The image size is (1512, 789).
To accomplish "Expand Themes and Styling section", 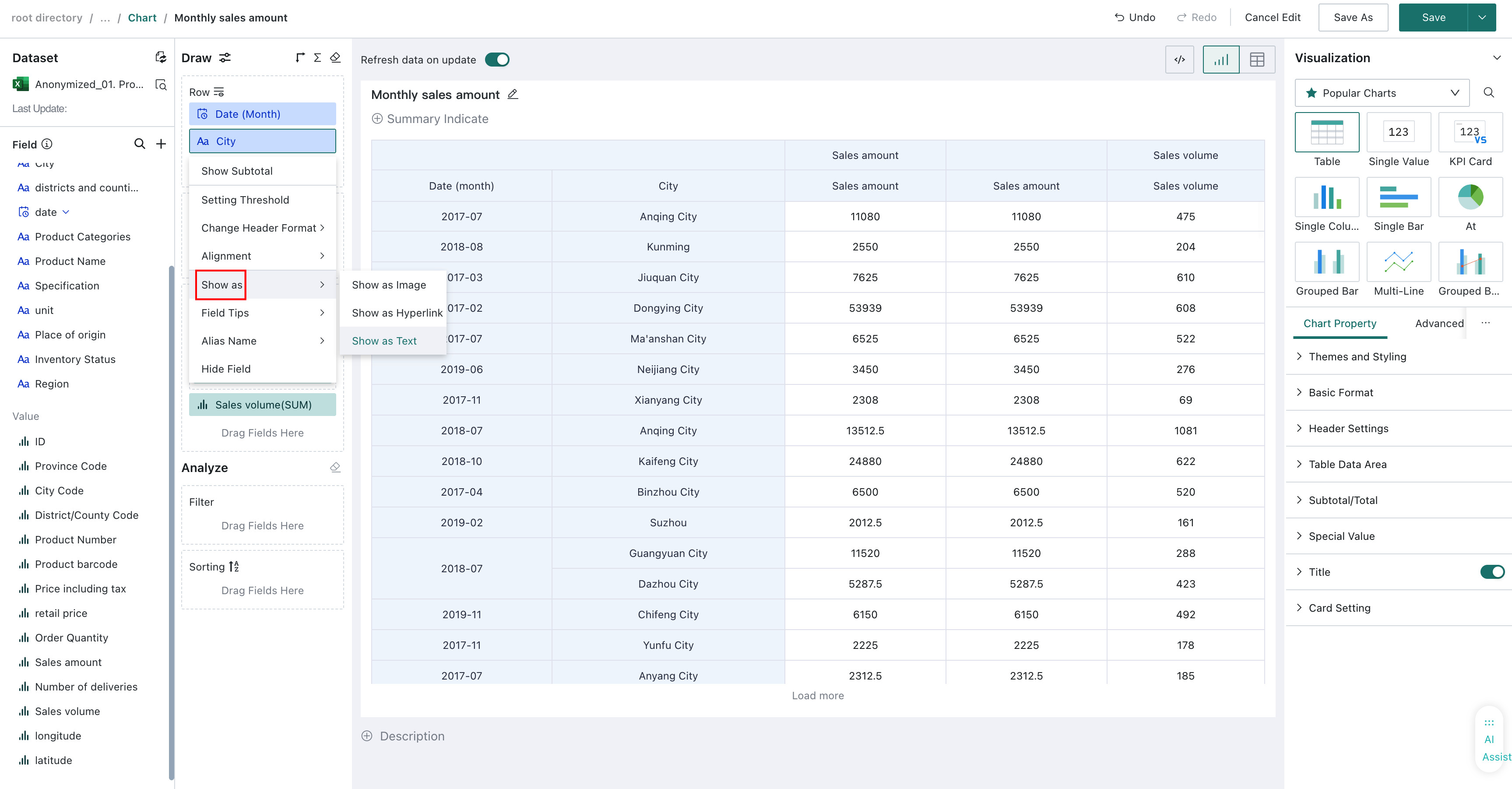I will pos(1357,356).
